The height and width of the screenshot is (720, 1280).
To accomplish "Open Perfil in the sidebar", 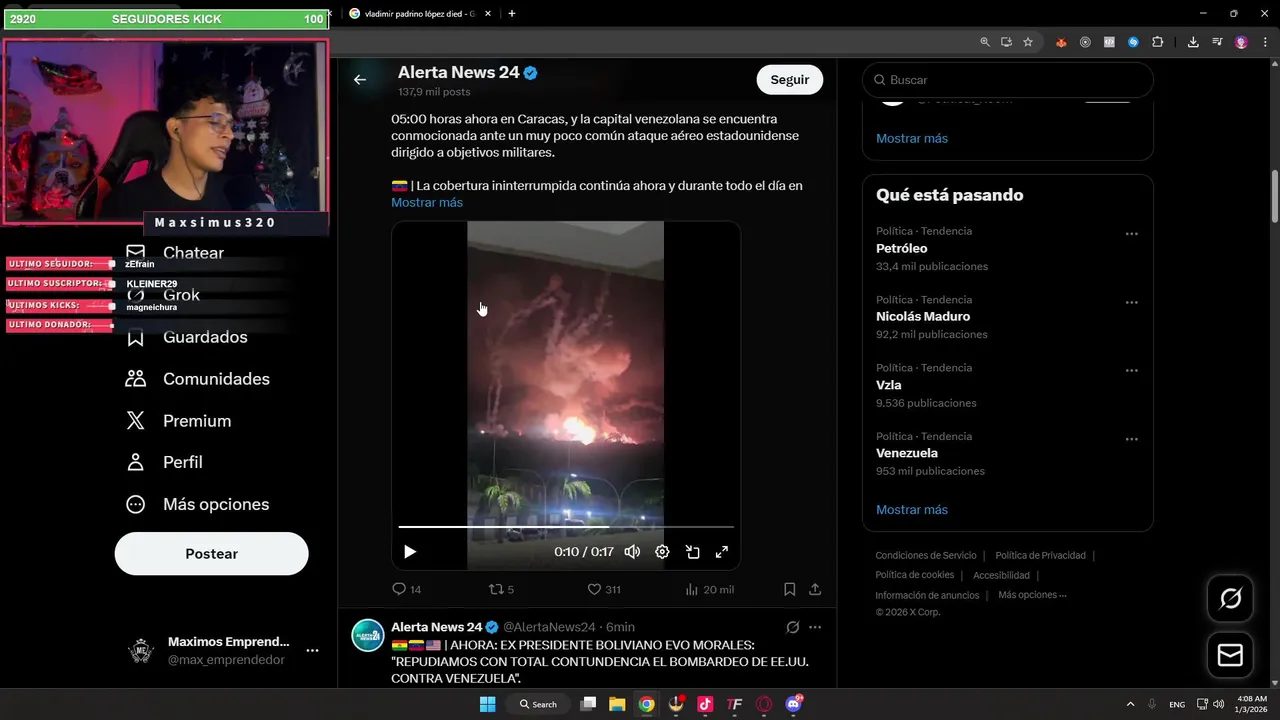I will (164, 462).
